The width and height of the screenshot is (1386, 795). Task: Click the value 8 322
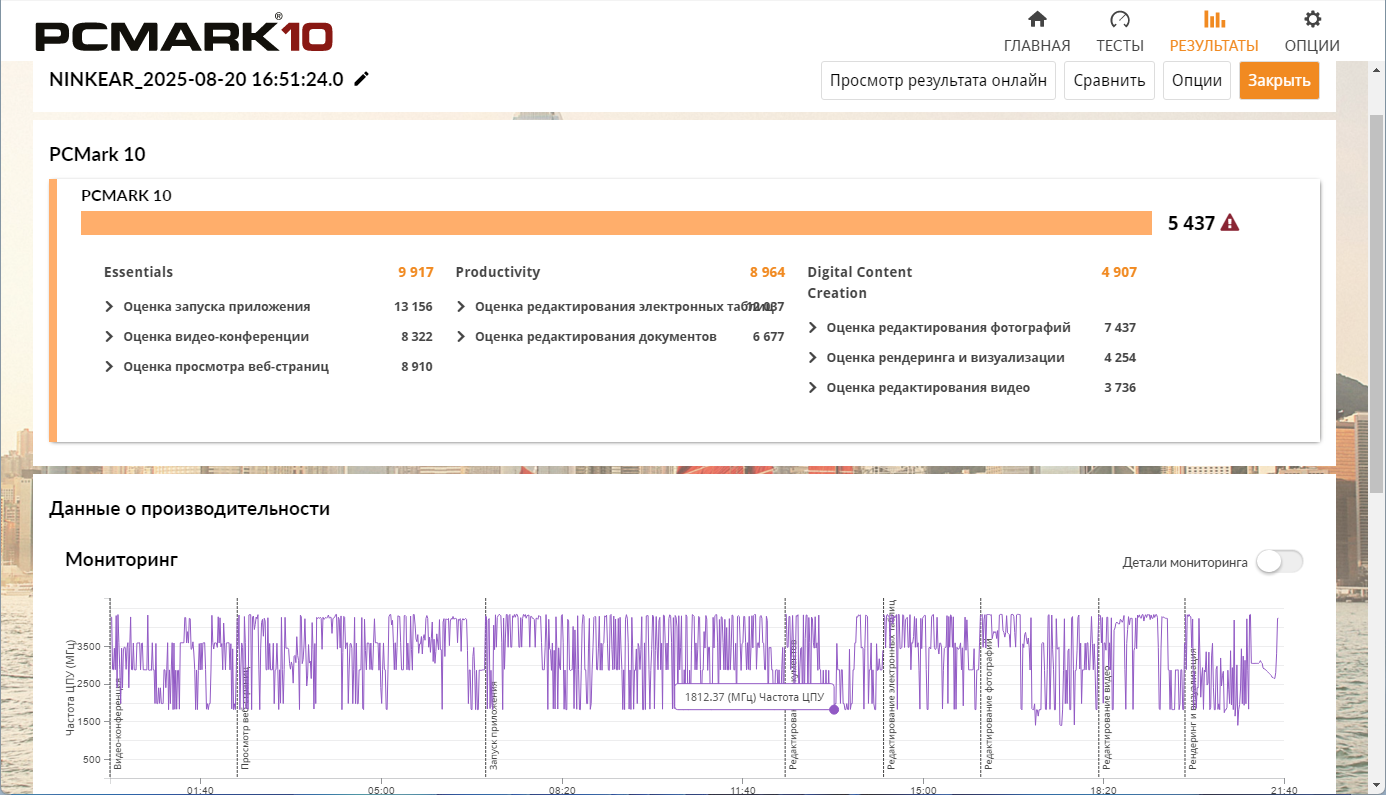[x=417, y=337]
